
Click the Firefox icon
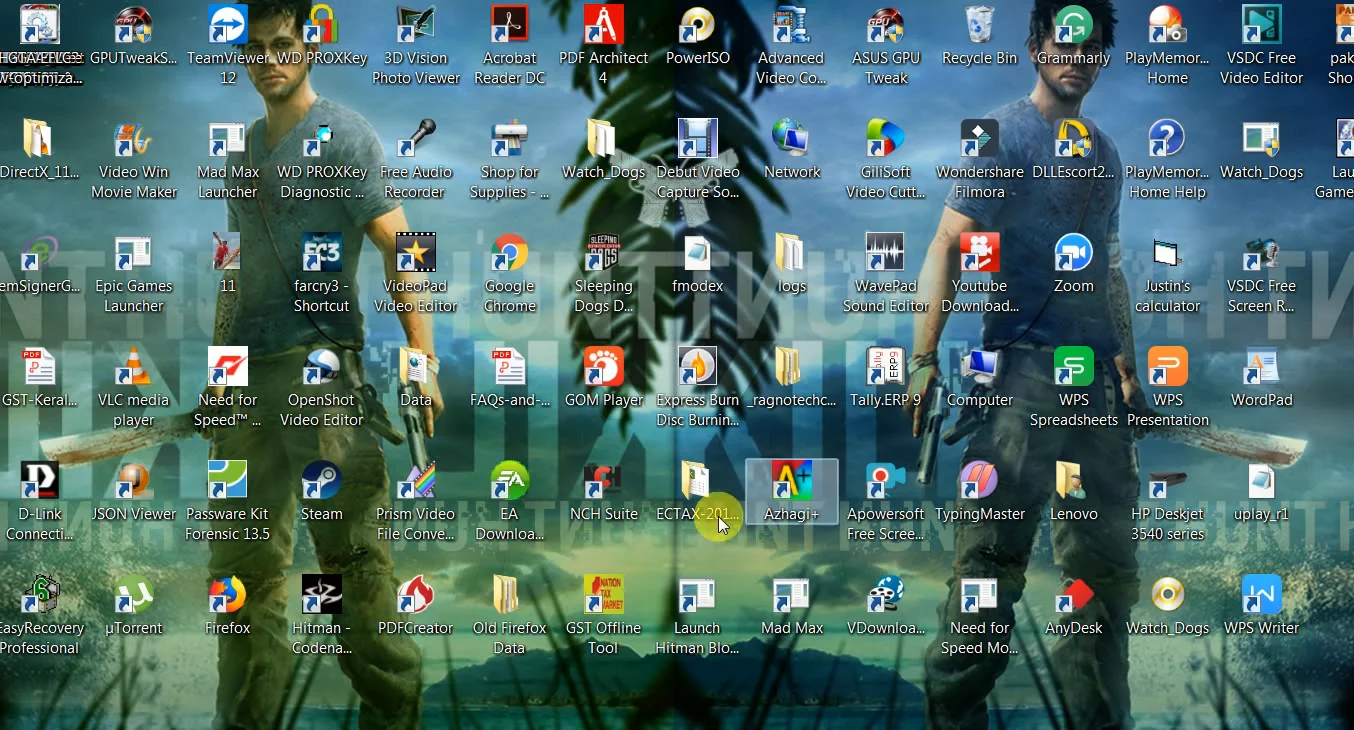coord(228,595)
